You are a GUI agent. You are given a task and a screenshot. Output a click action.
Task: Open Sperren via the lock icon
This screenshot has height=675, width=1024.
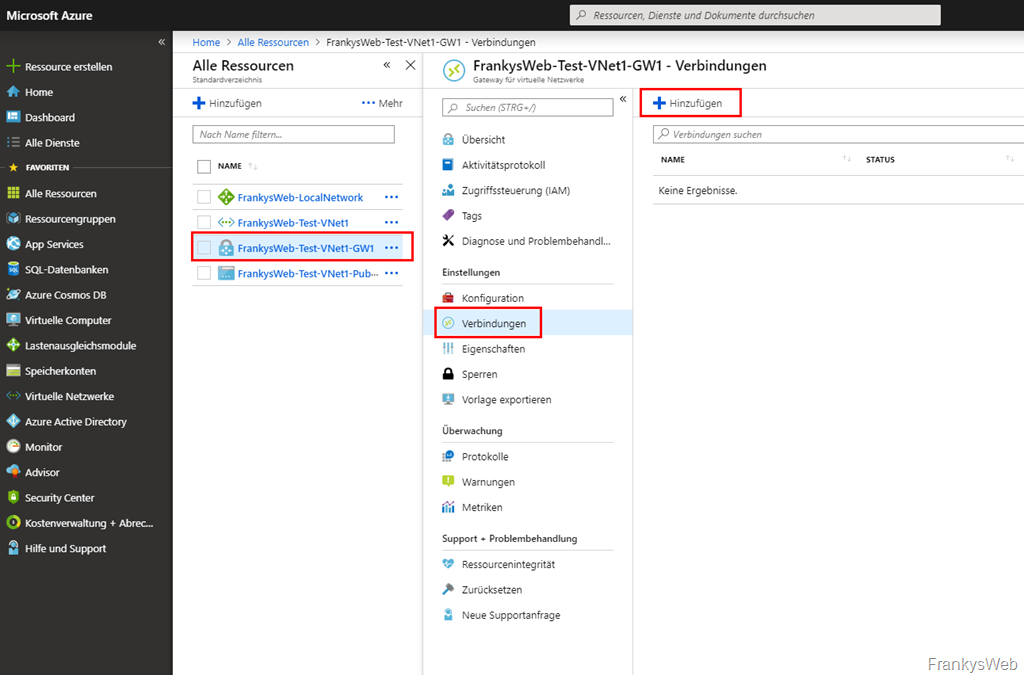click(448, 374)
